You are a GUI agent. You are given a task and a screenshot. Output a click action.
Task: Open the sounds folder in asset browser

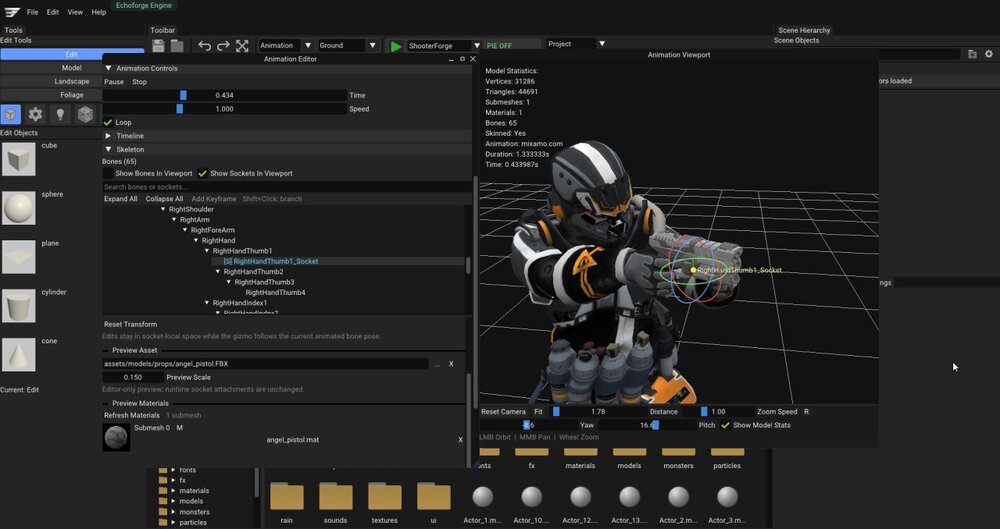[x=335, y=496]
